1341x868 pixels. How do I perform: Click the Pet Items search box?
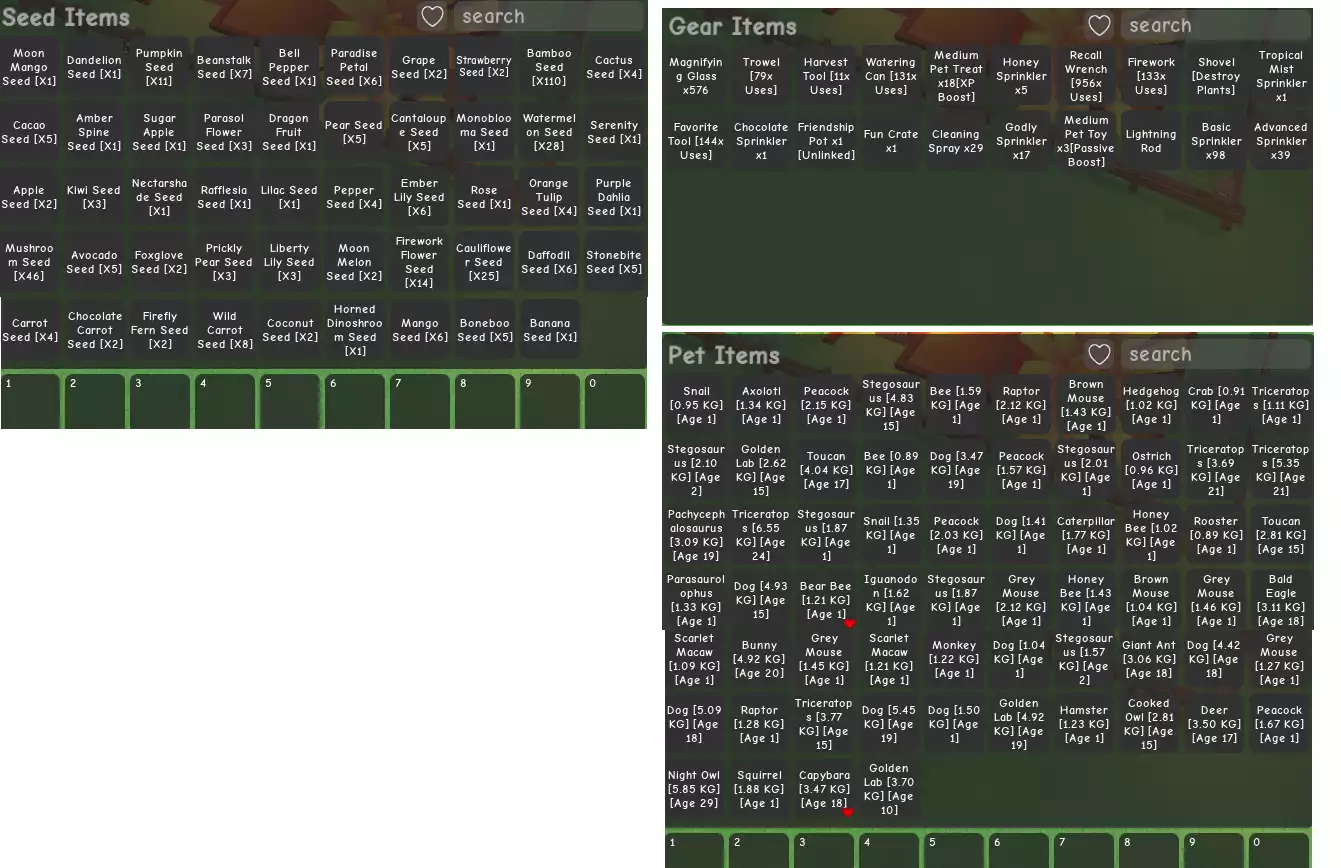coord(1215,354)
